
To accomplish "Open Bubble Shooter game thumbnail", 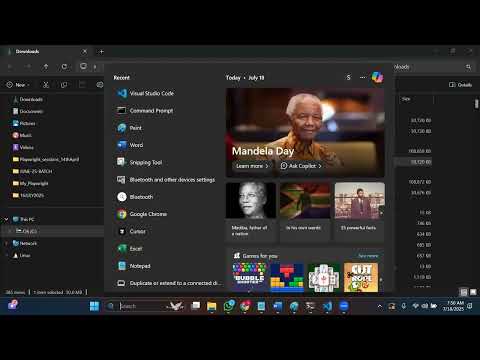I will pos(249,277).
